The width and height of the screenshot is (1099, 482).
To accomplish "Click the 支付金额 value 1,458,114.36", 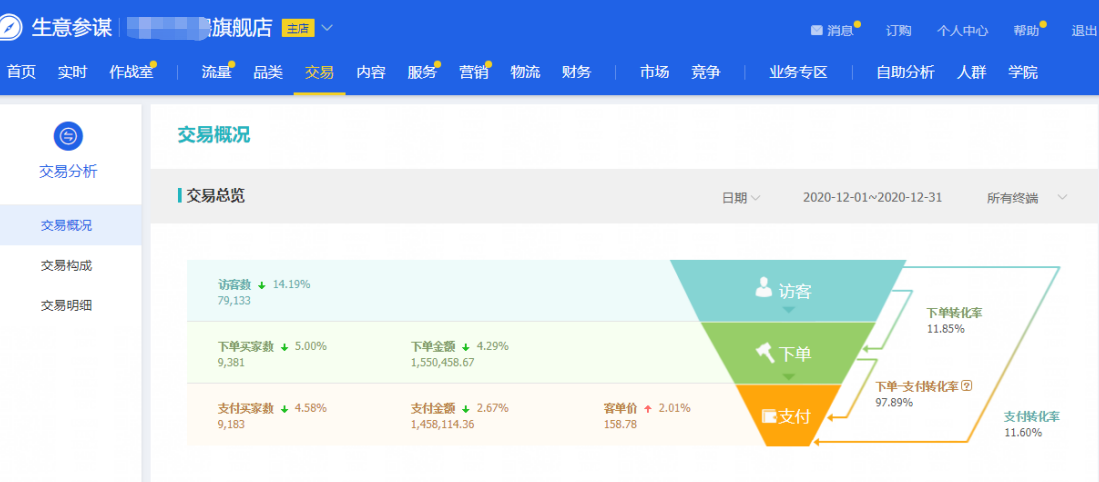I will pos(442,424).
